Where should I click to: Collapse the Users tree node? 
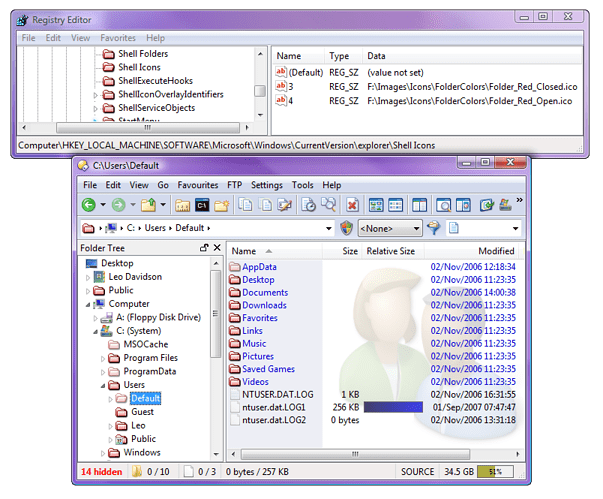click(103, 385)
